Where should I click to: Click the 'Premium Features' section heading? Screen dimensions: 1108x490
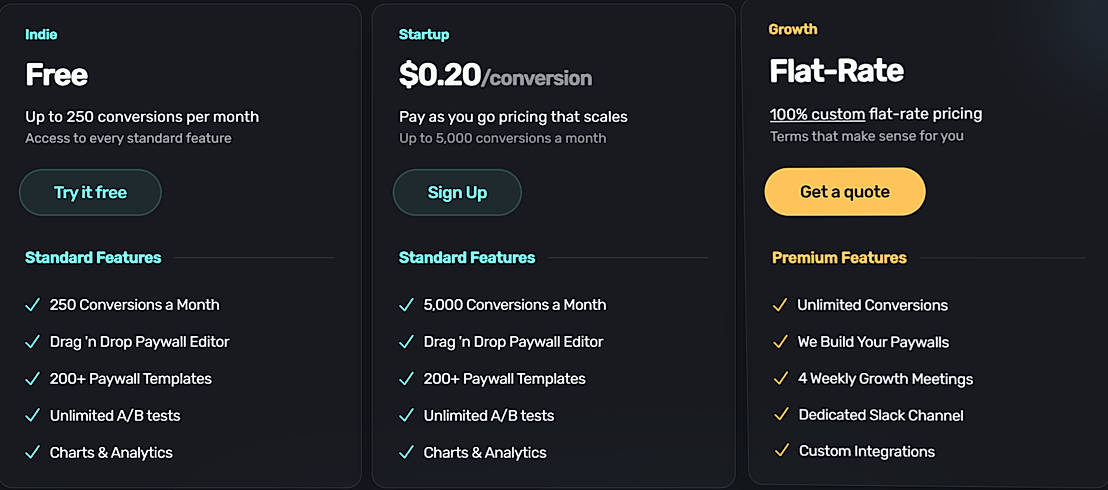(839, 258)
